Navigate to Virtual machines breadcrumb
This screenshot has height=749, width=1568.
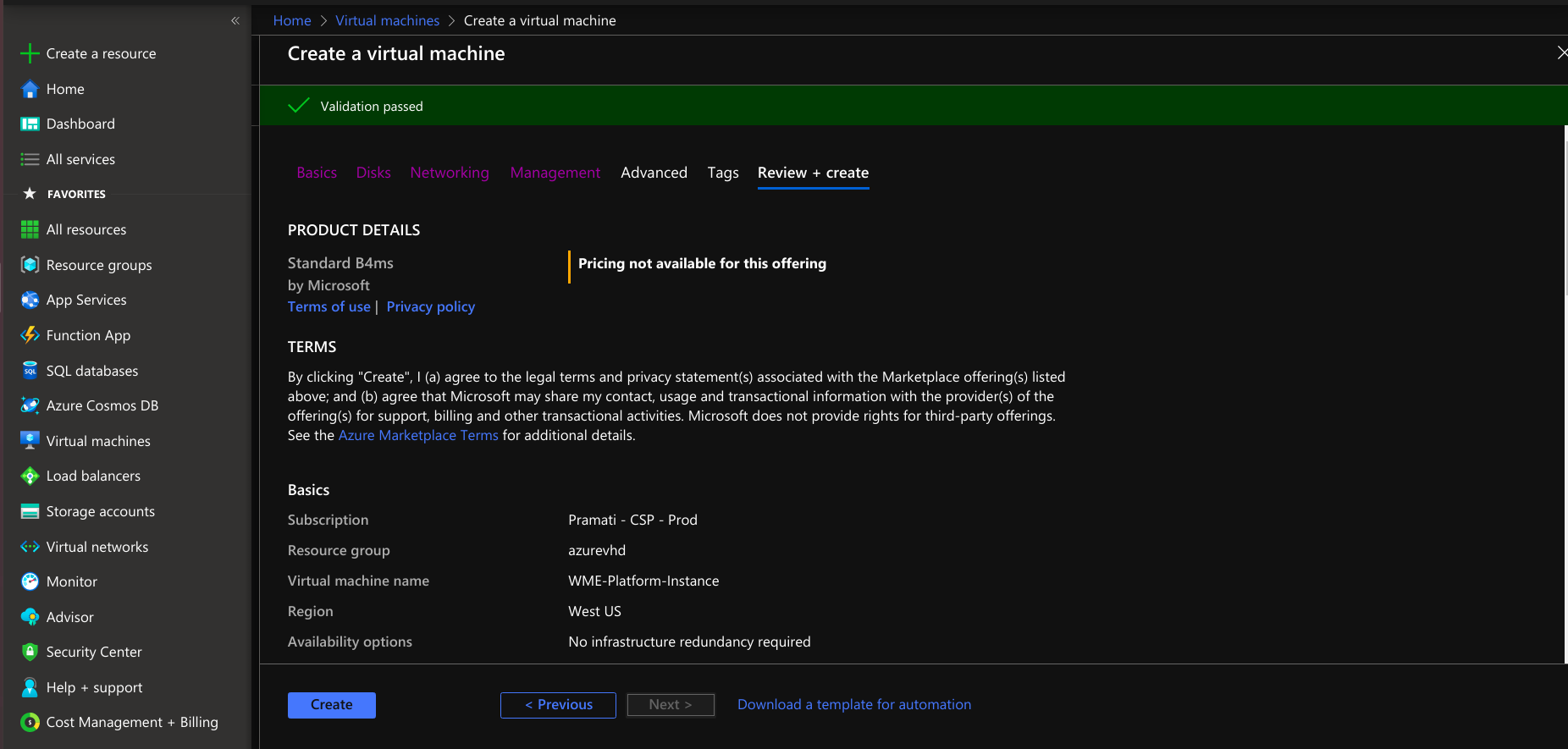pyautogui.click(x=387, y=20)
